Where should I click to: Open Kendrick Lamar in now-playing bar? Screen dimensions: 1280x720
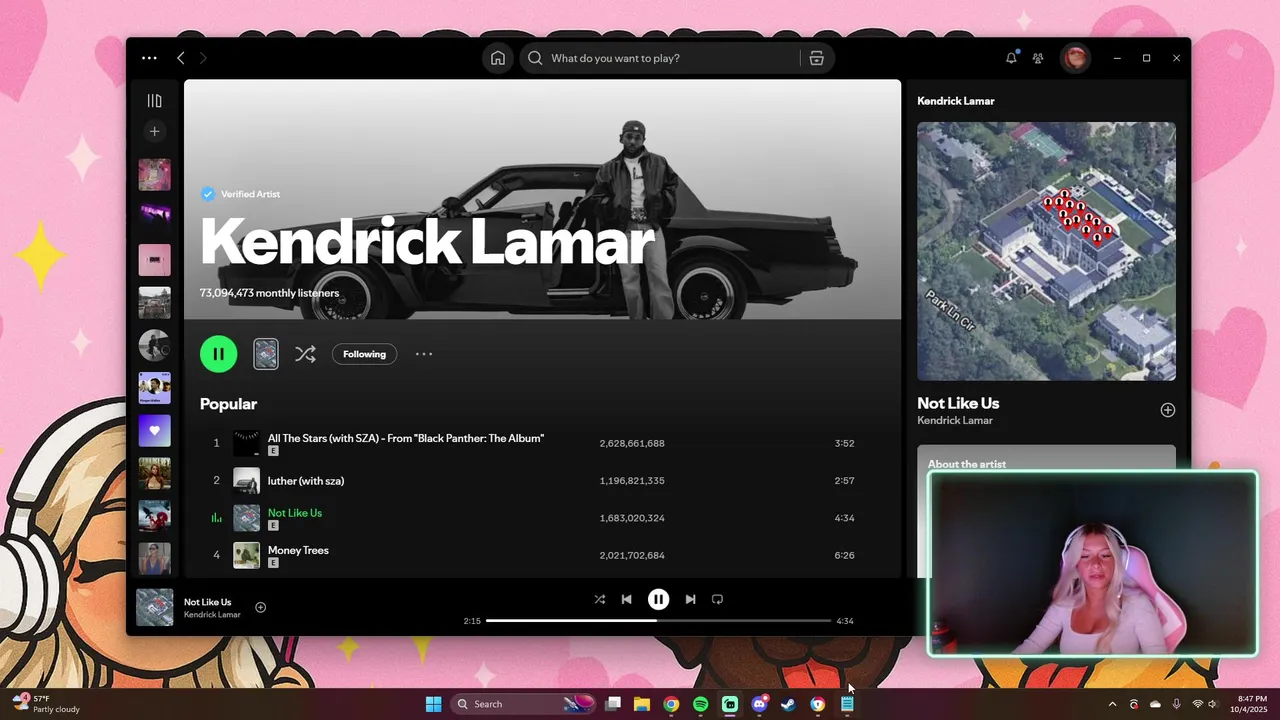coord(212,615)
